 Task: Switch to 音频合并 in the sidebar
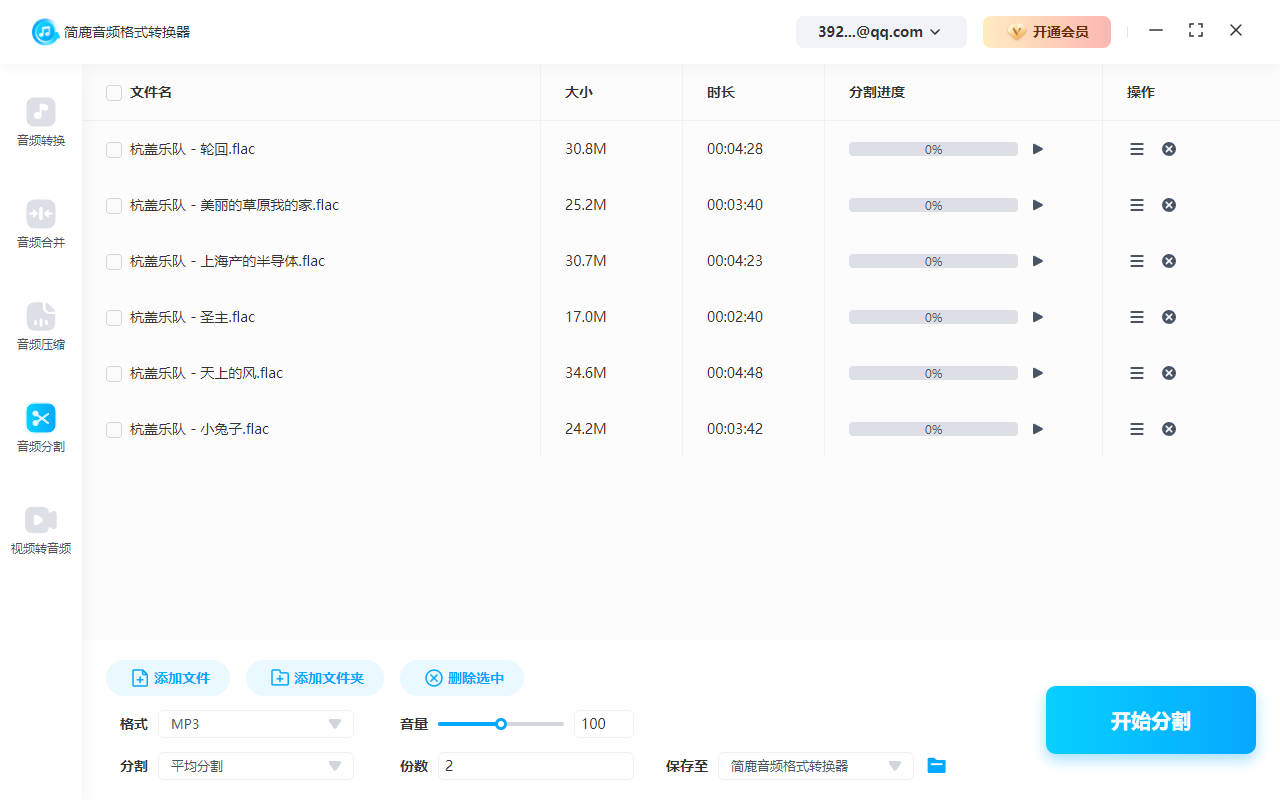41,224
